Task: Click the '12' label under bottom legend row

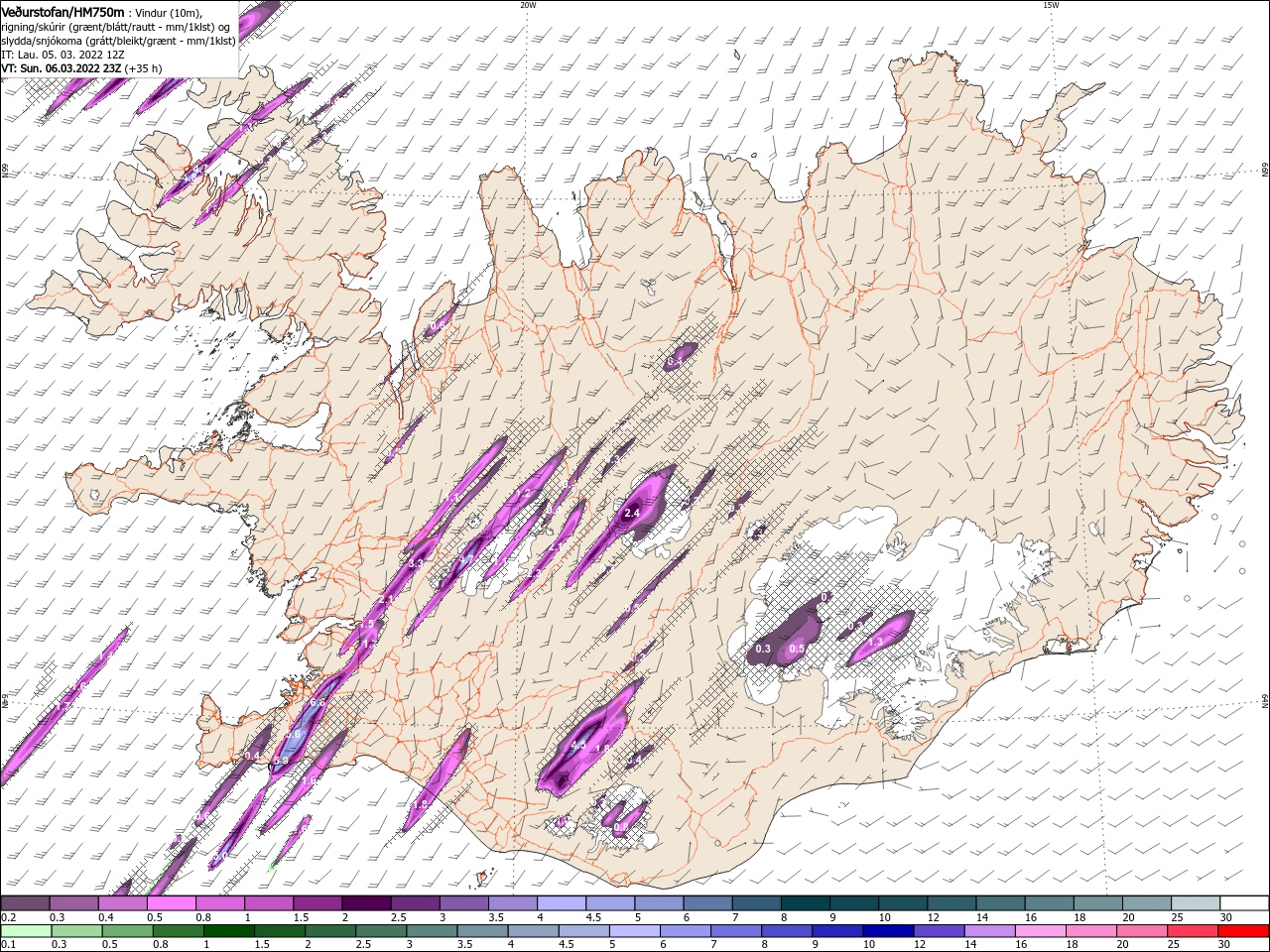Action: click(x=919, y=945)
